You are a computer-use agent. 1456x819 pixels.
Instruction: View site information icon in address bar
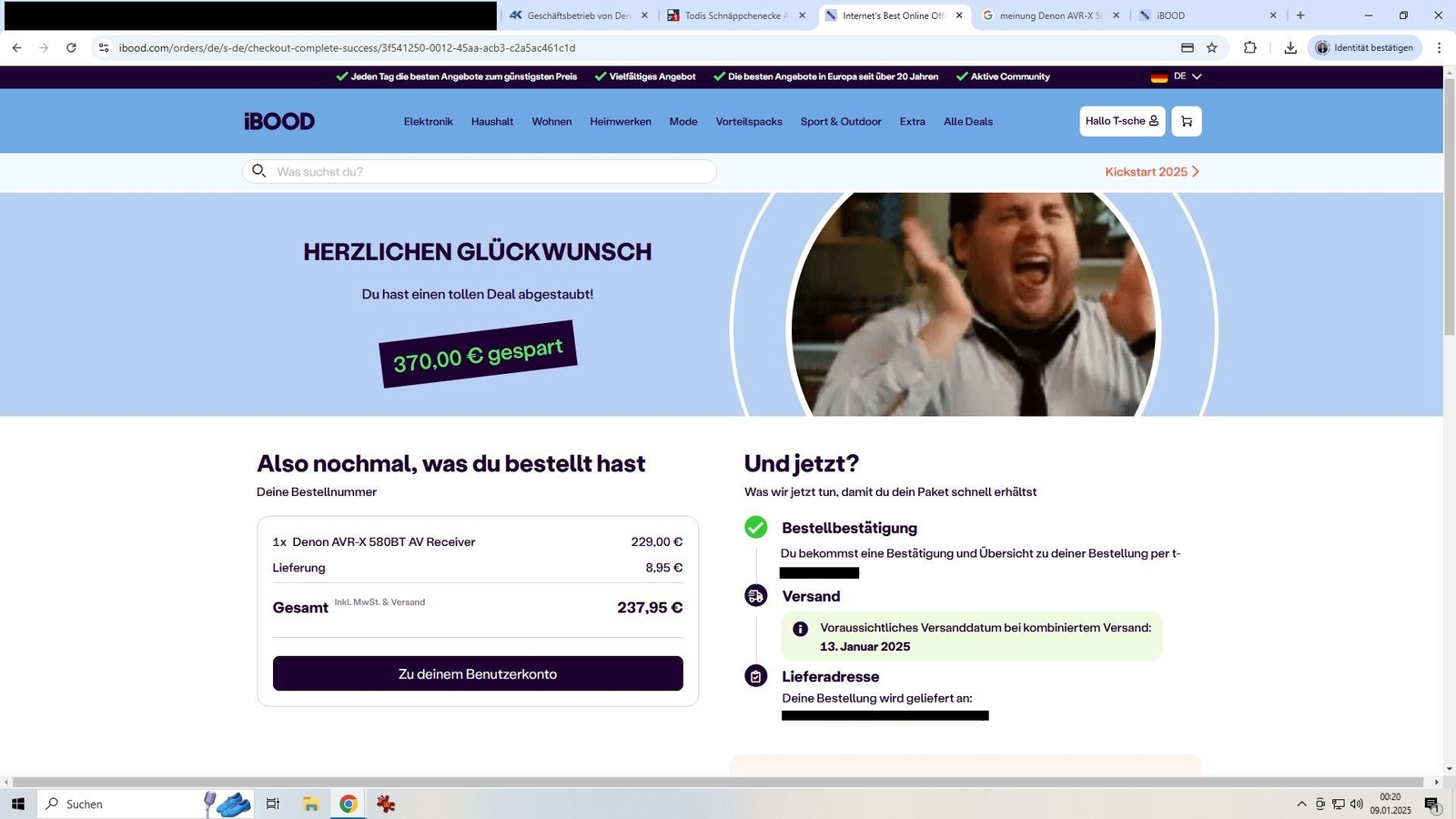tap(104, 47)
